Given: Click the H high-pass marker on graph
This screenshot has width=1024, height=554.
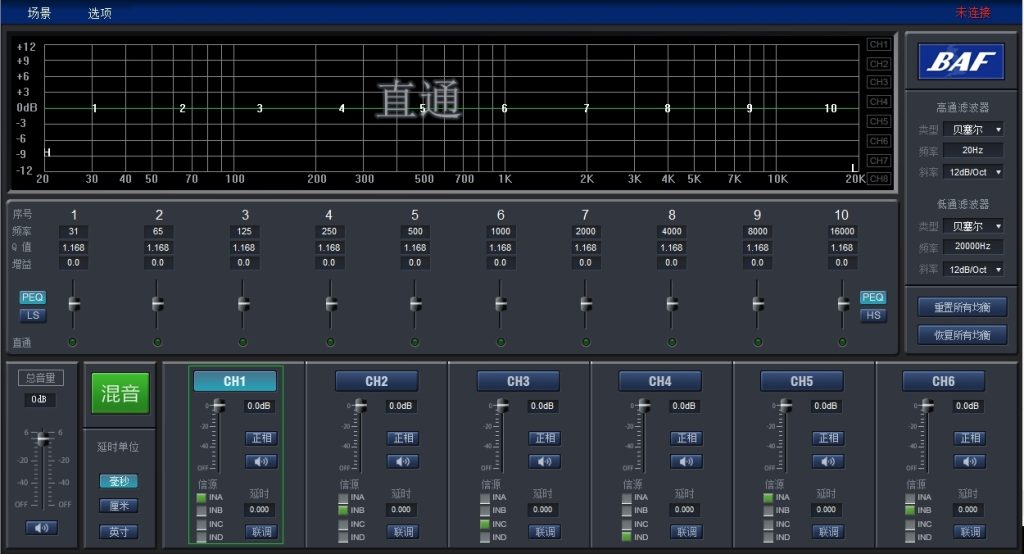Looking at the screenshot, I should [x=47, y=152].
